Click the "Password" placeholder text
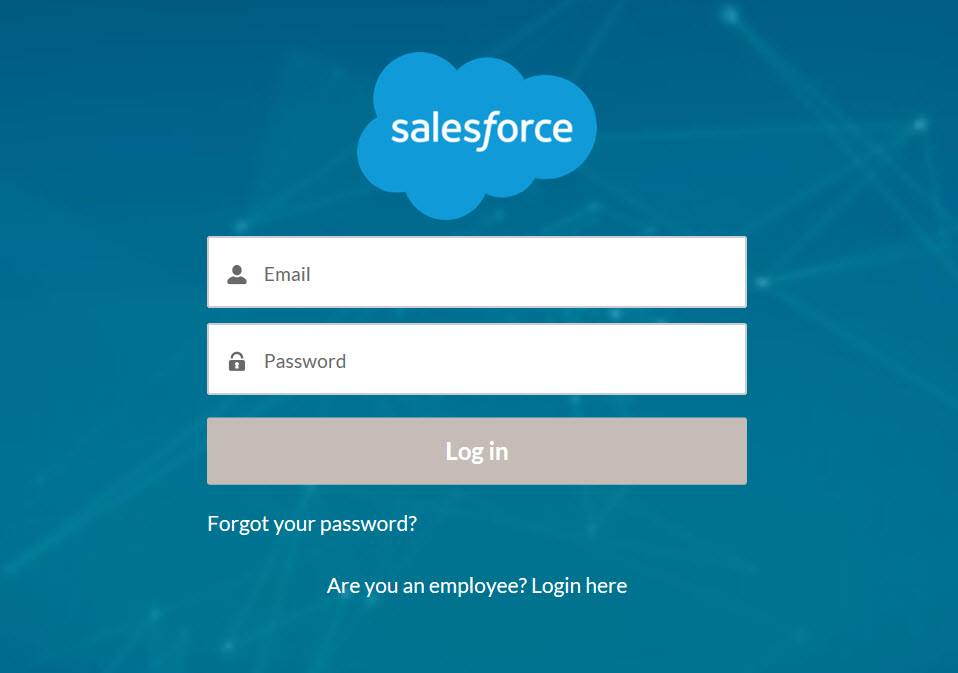Screen dimensions: 958x673 tap(305, 361)
